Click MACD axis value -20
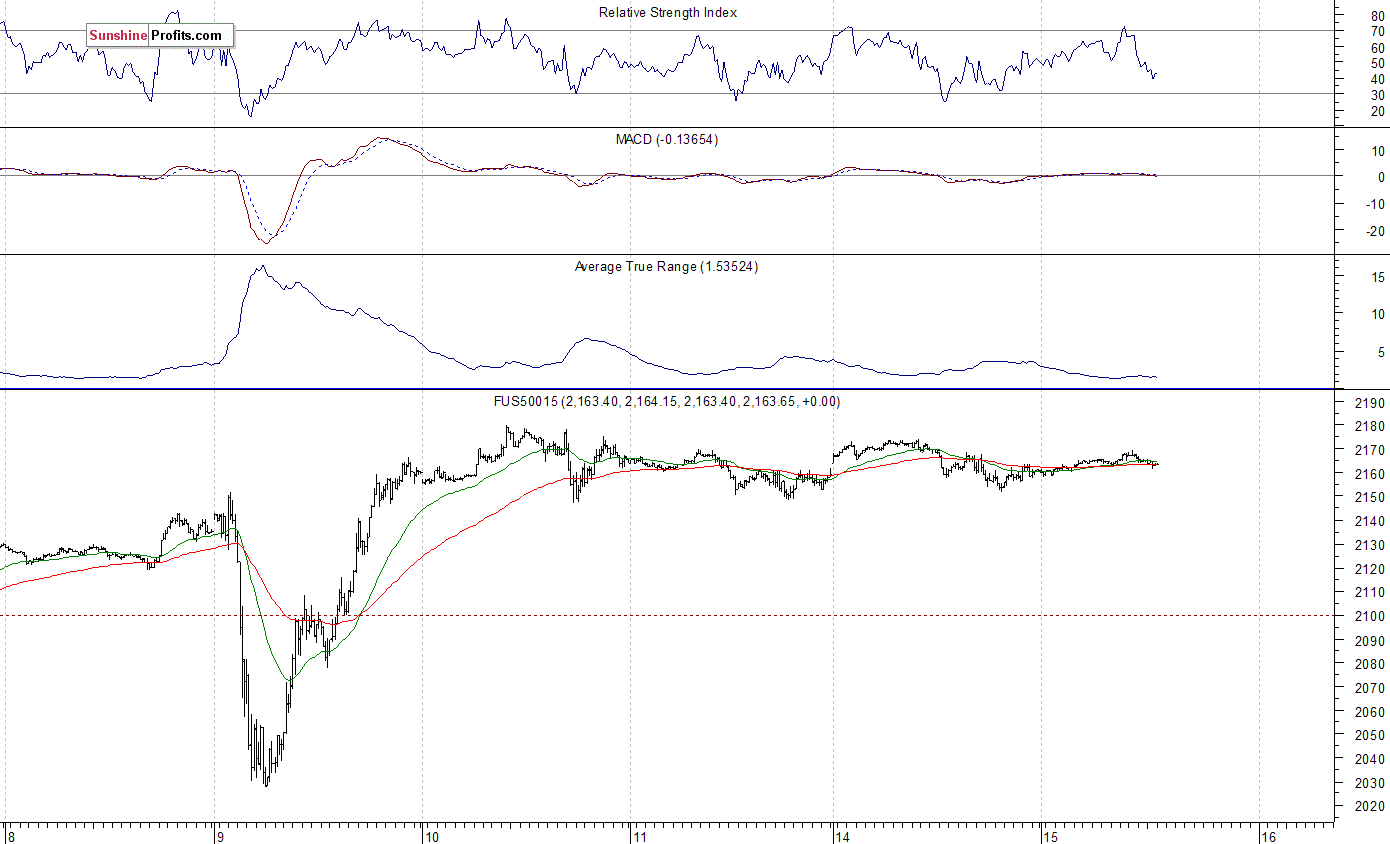The width and height of the screenshot is (1390, 844). click(1374, 231)
